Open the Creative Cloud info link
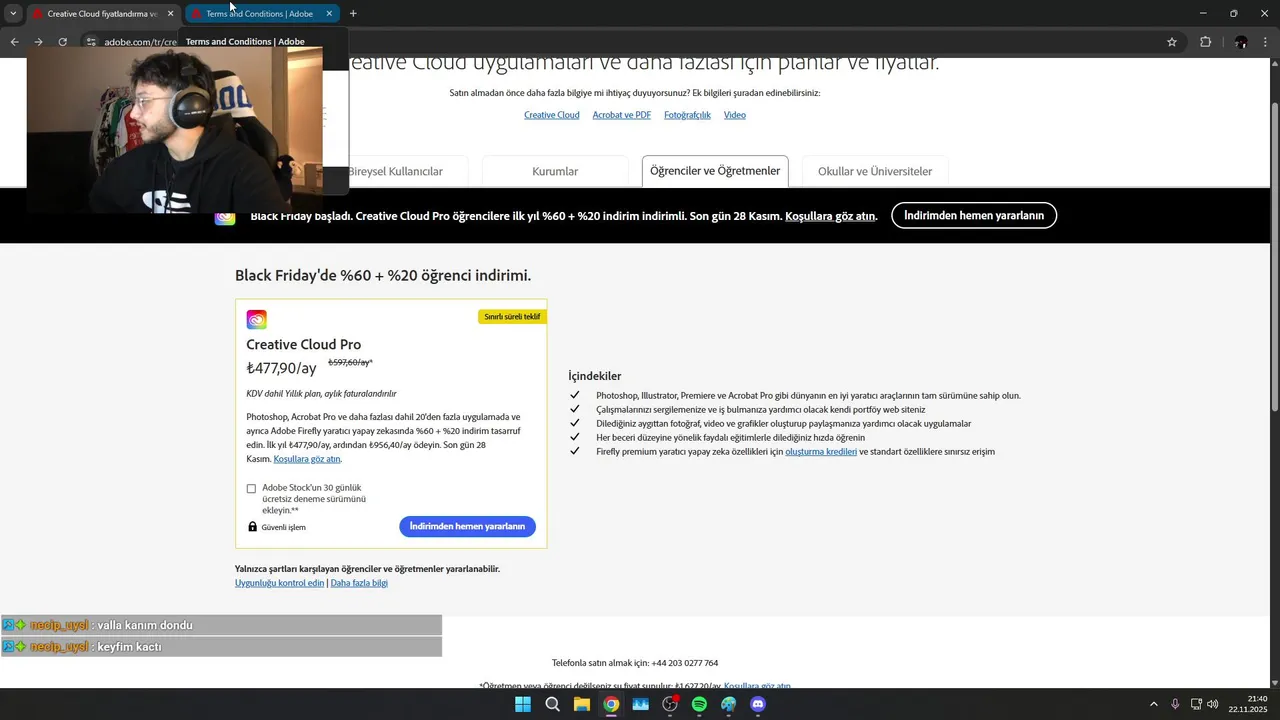1280x720 pixels. pyautogui.click(x=552, y=115)
